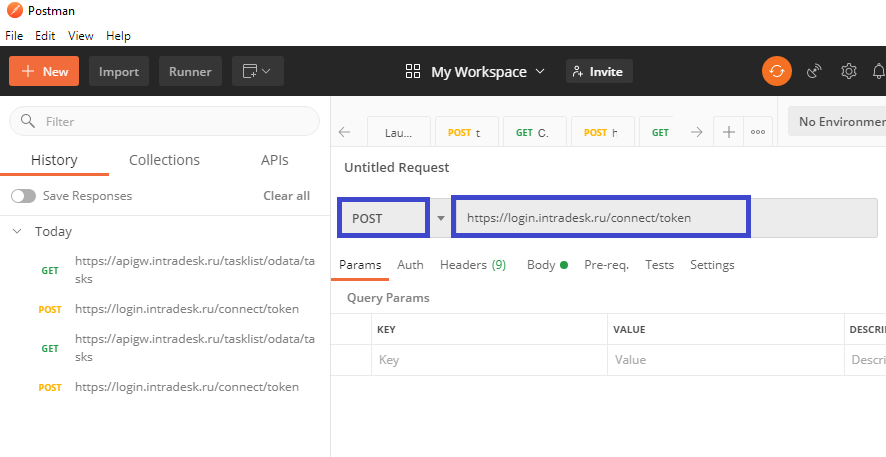Click the Untitled Request title

tap(397, 167)
